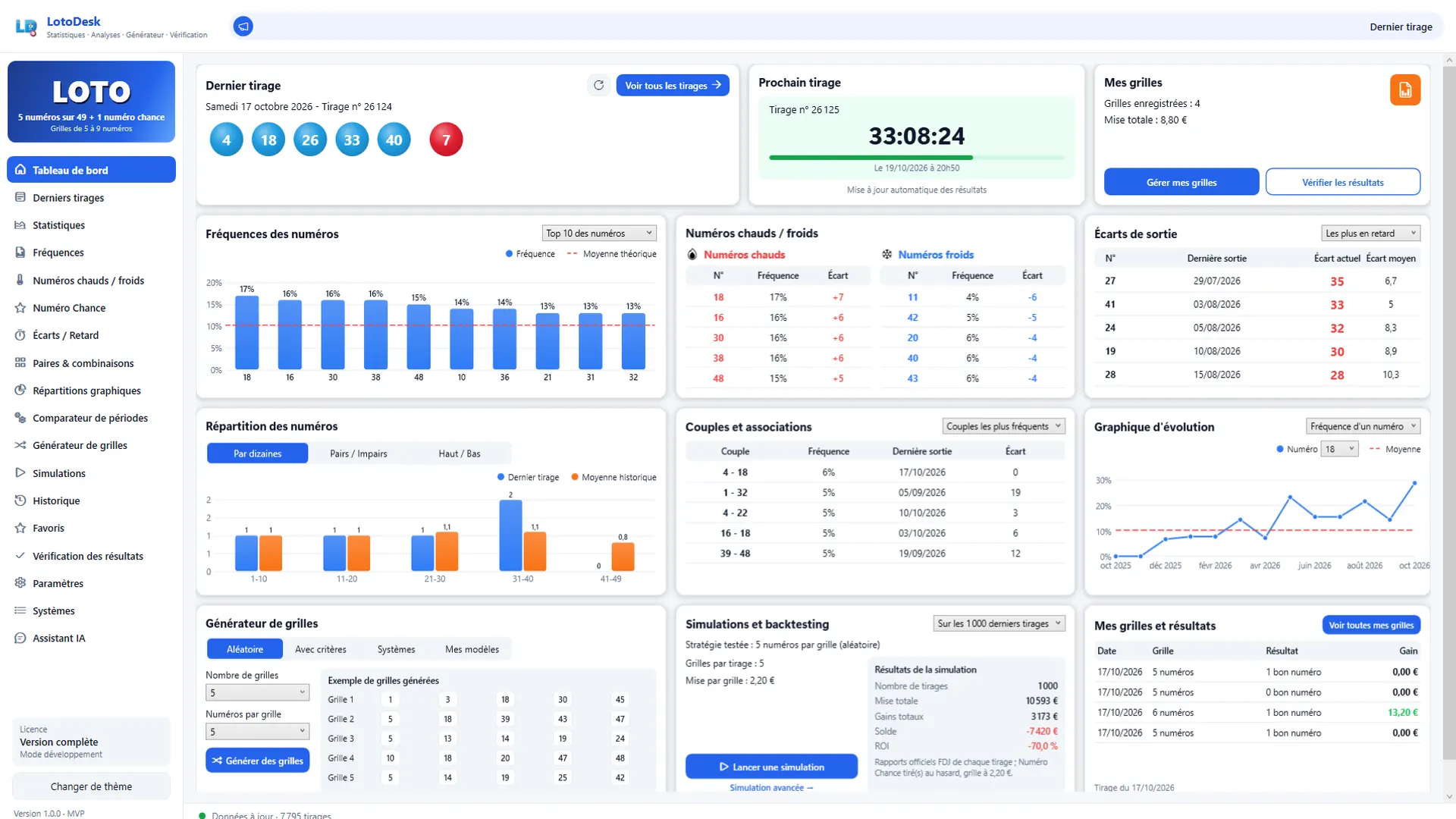The width and height of the screenshot is (1456, 819).
Task: Click the Paires & combinaisons grid icon
Action: [20, 363]
